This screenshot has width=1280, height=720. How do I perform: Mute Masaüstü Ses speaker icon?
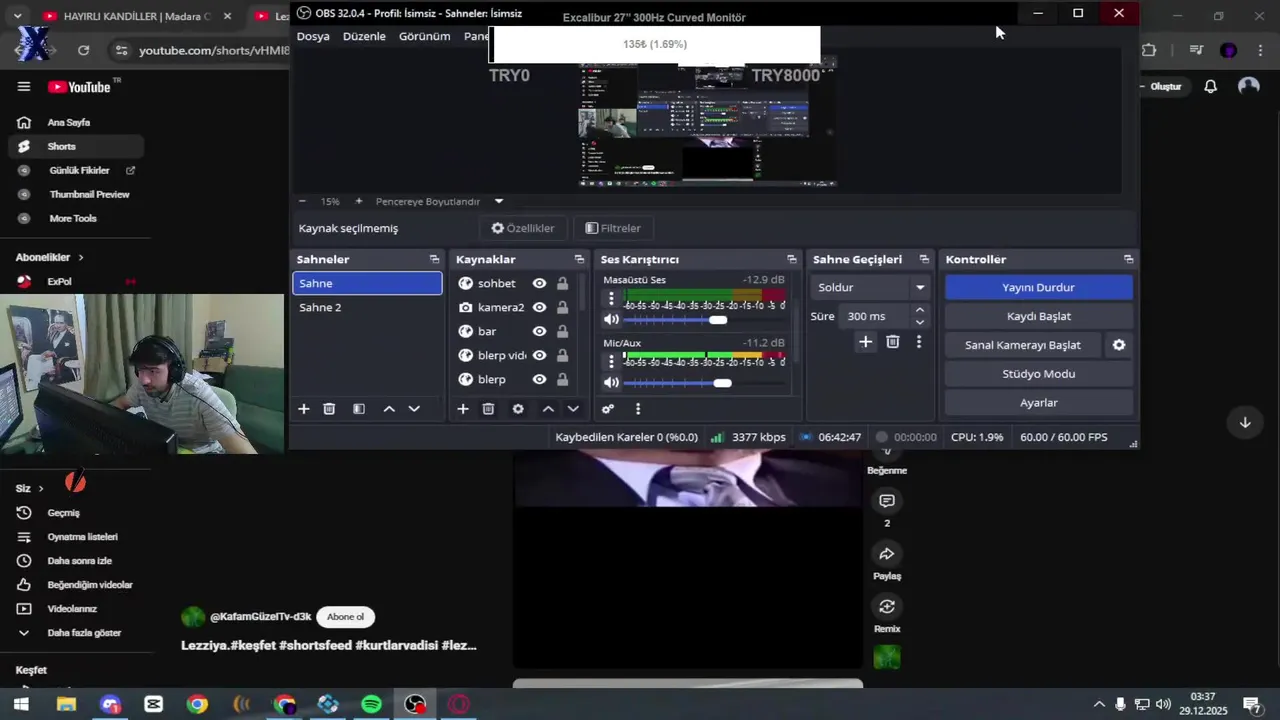[x=611, y=320]
